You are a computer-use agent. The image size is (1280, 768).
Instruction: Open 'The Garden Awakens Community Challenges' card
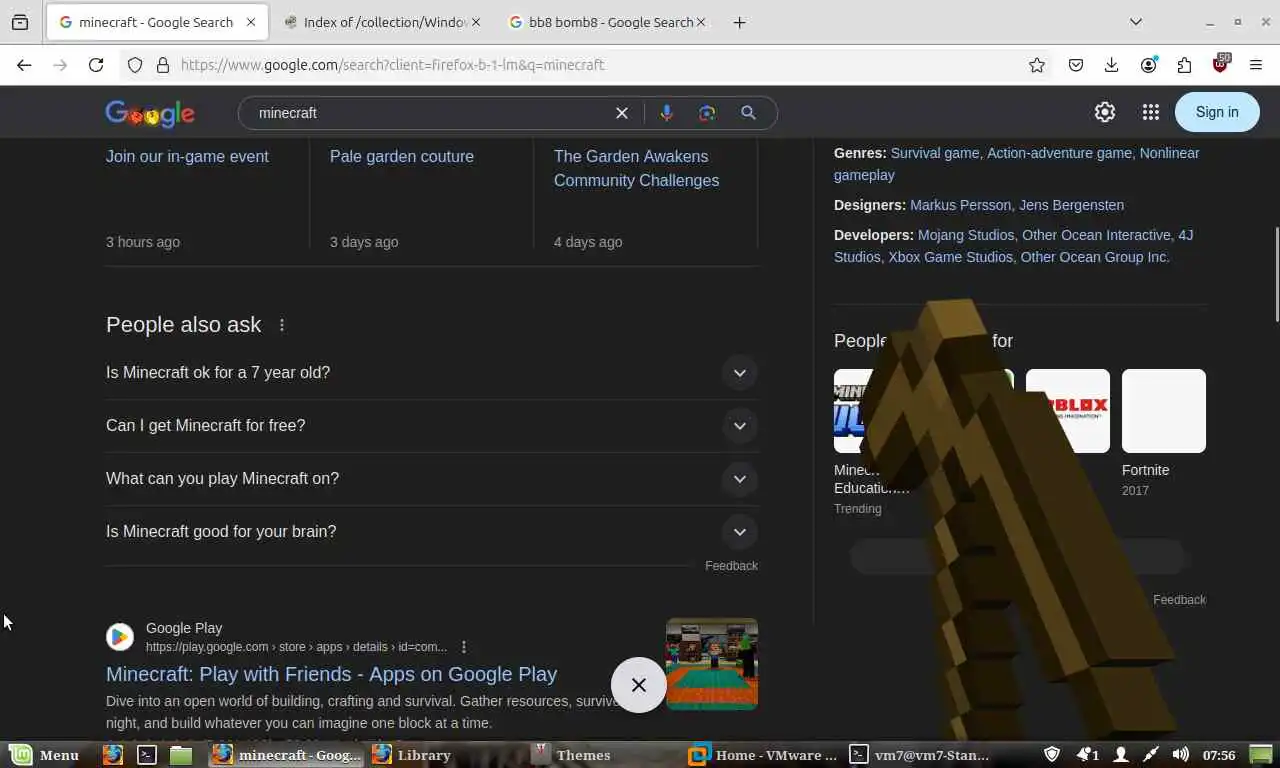click(x=637, y=169)
